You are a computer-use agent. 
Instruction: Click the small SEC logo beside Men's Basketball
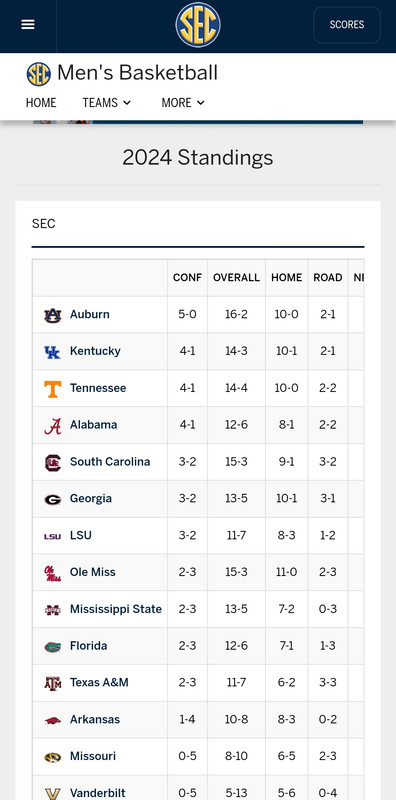(x=39, y=74)
